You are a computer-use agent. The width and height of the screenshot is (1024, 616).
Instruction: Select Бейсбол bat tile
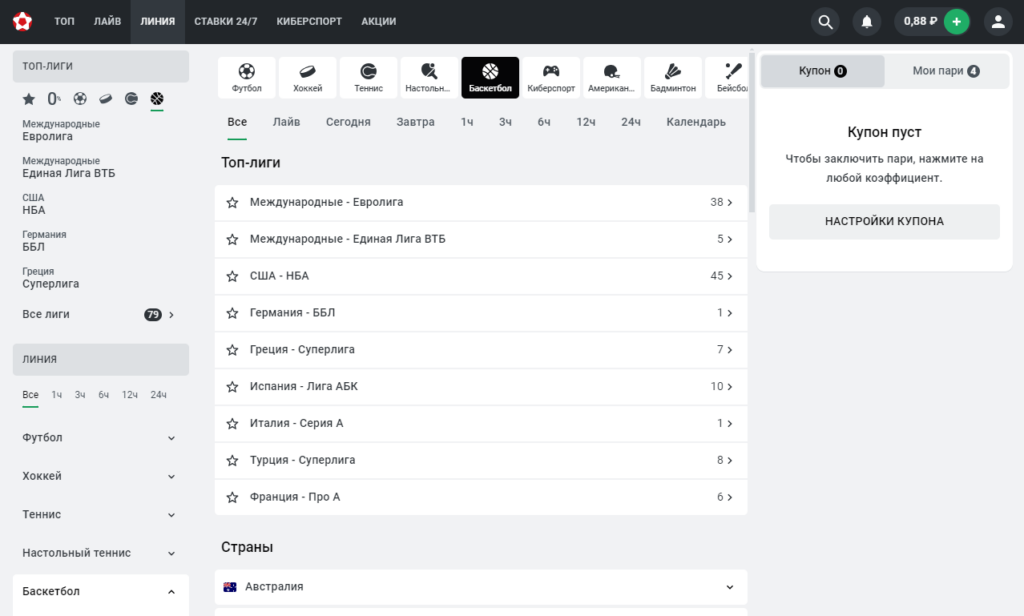(727, 78)
